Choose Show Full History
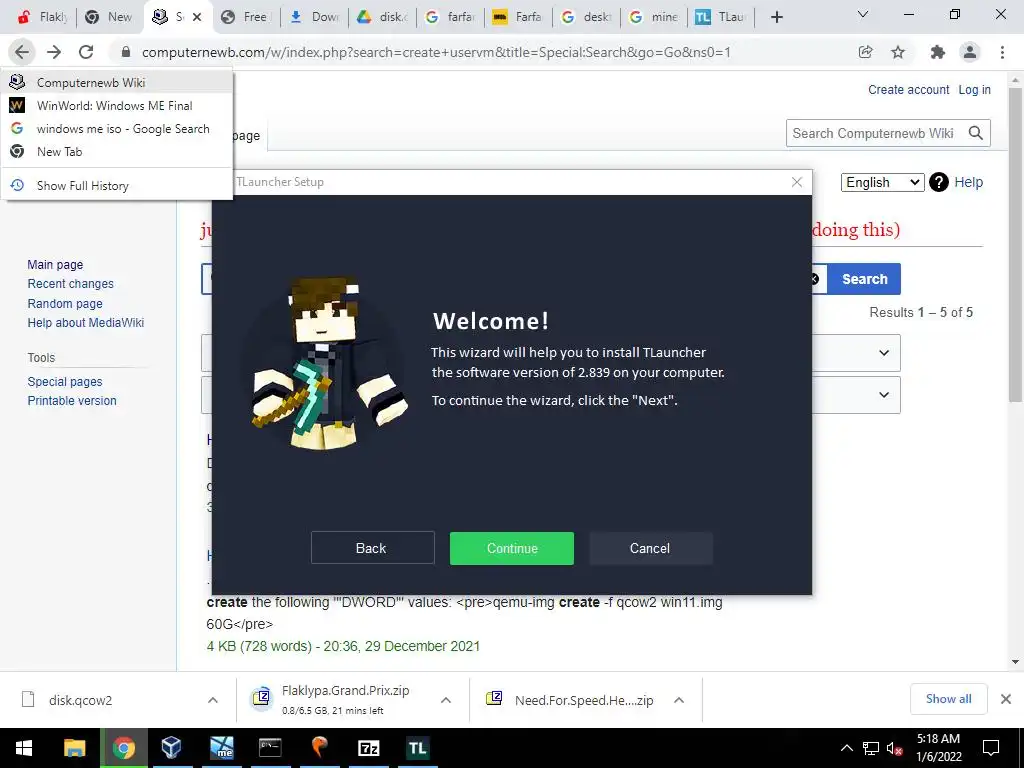This screenshot has height=768, width=1024. click(x=118, y=185)
